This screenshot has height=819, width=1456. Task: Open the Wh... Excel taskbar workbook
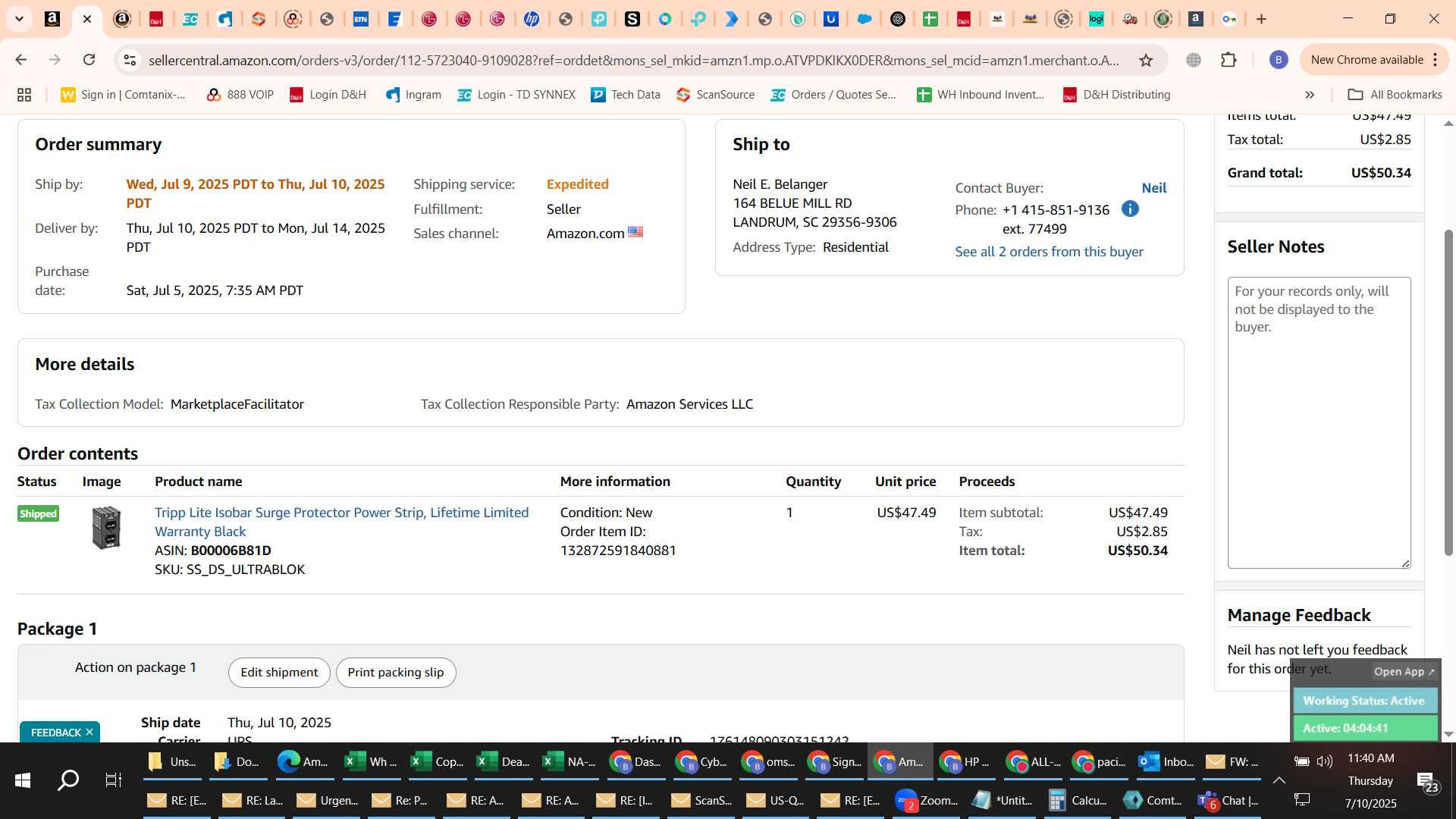coord(371,761)
